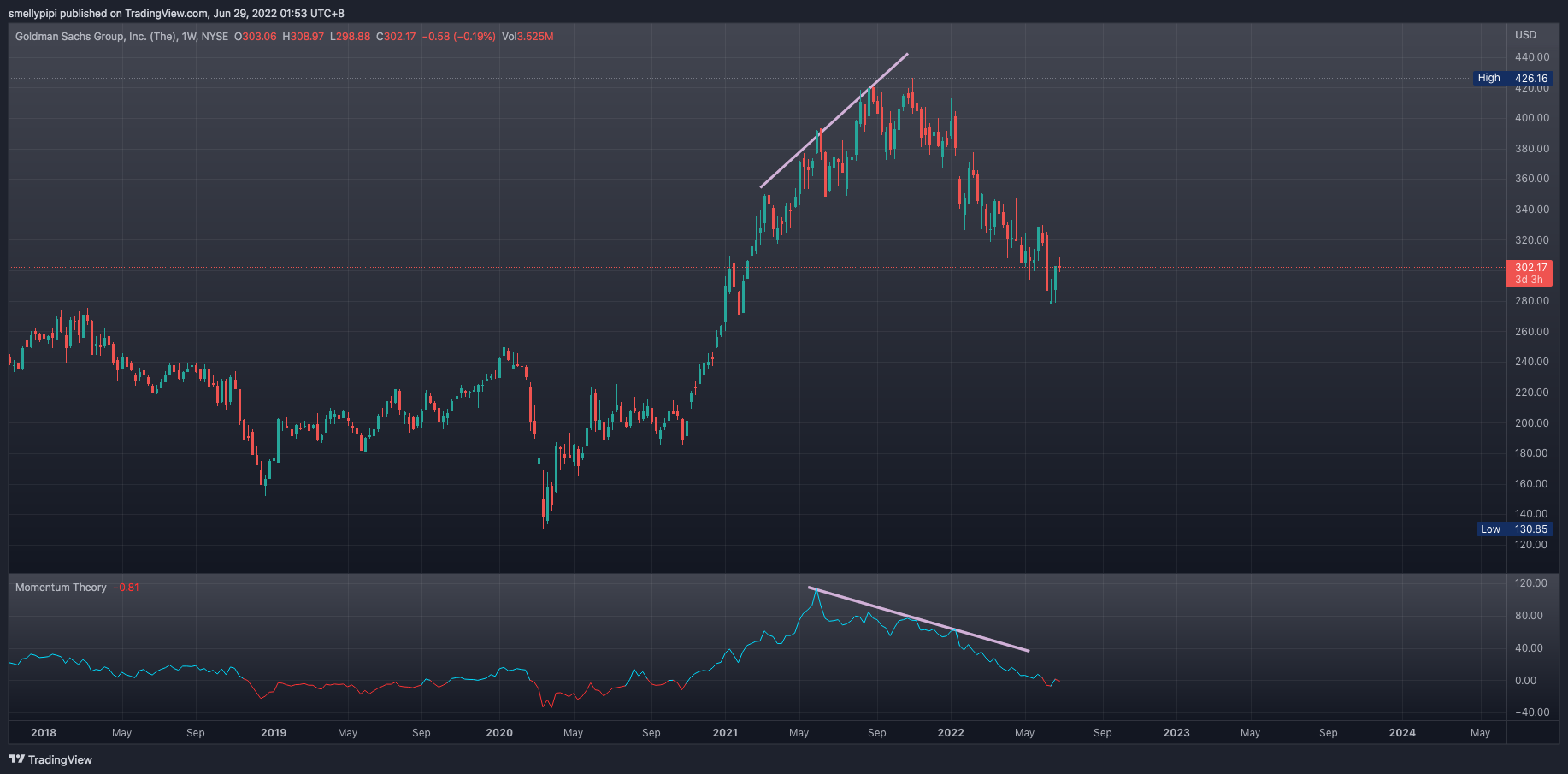The image size is (1568, 774).
Task: Select the 260.00 price scale label
Action: click(x=1532, y=332)
